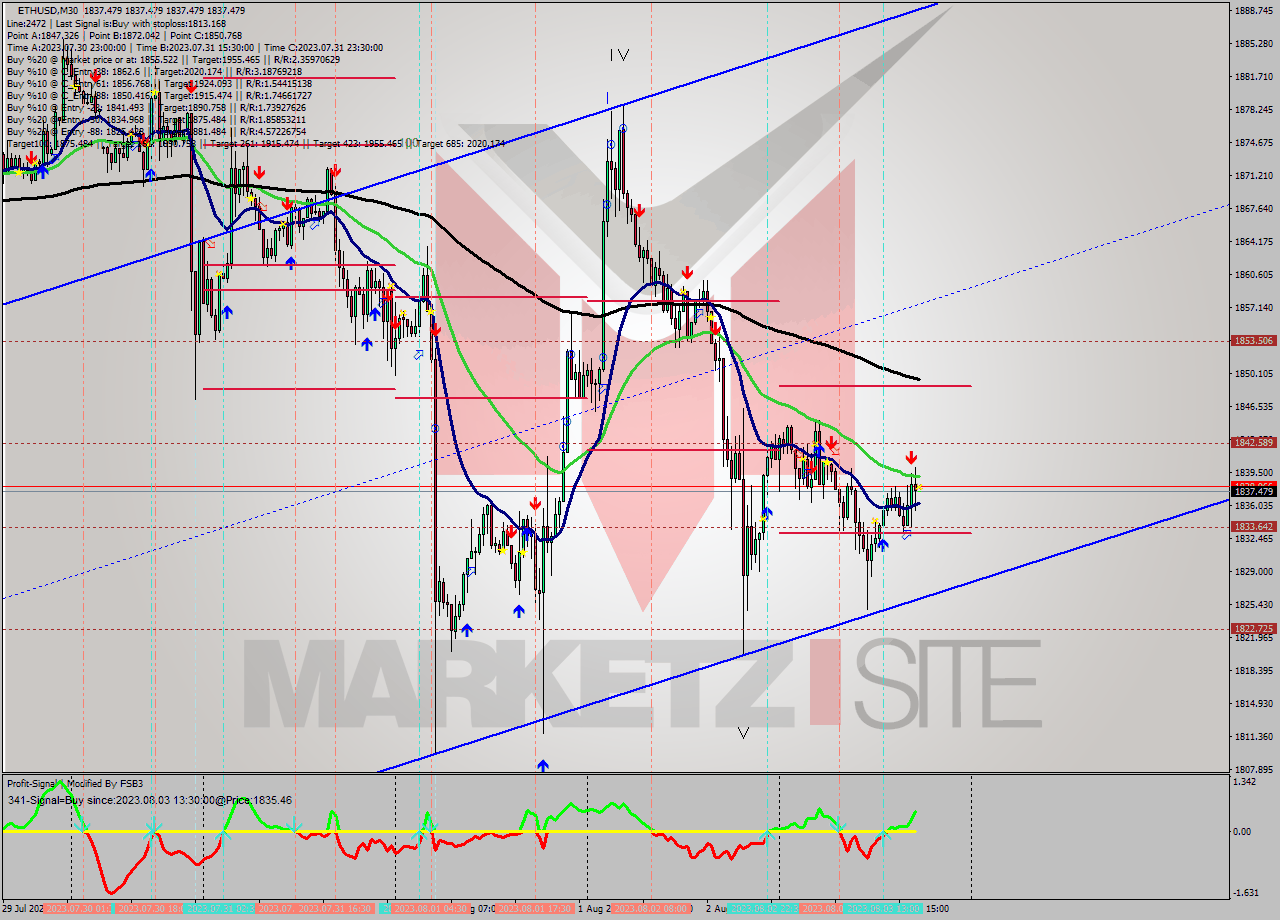1280x920 pixels.
Task: Select the 'Buy %20 @ Market price' line
Action: (174, 59)
